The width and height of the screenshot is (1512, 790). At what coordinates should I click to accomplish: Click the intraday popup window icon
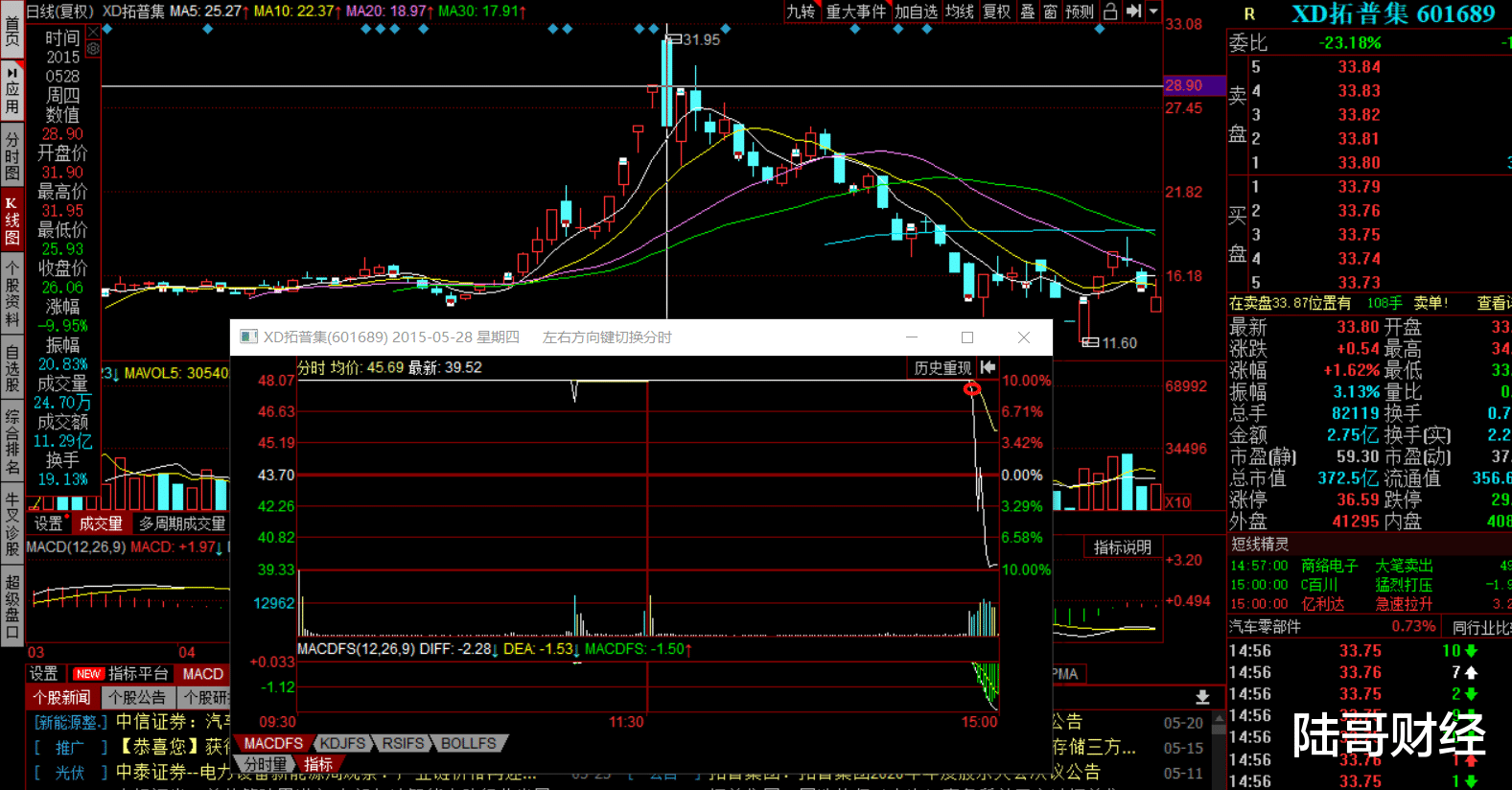coord(249,337)
